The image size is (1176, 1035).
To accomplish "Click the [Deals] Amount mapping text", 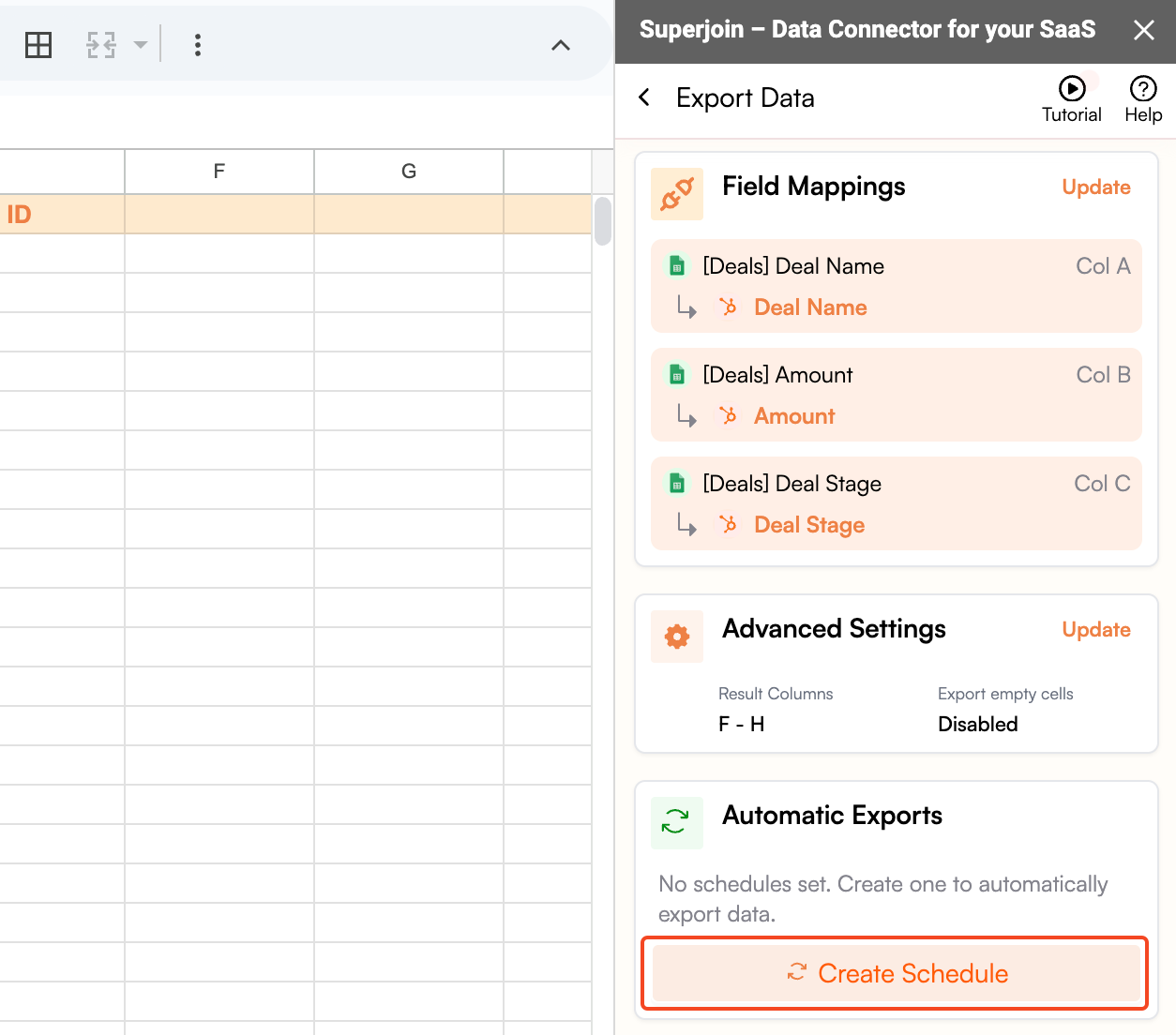I will (777, 375).
